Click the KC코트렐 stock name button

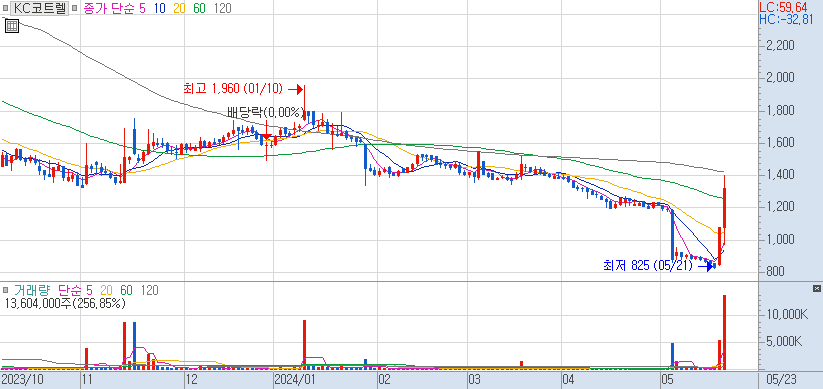40,8
